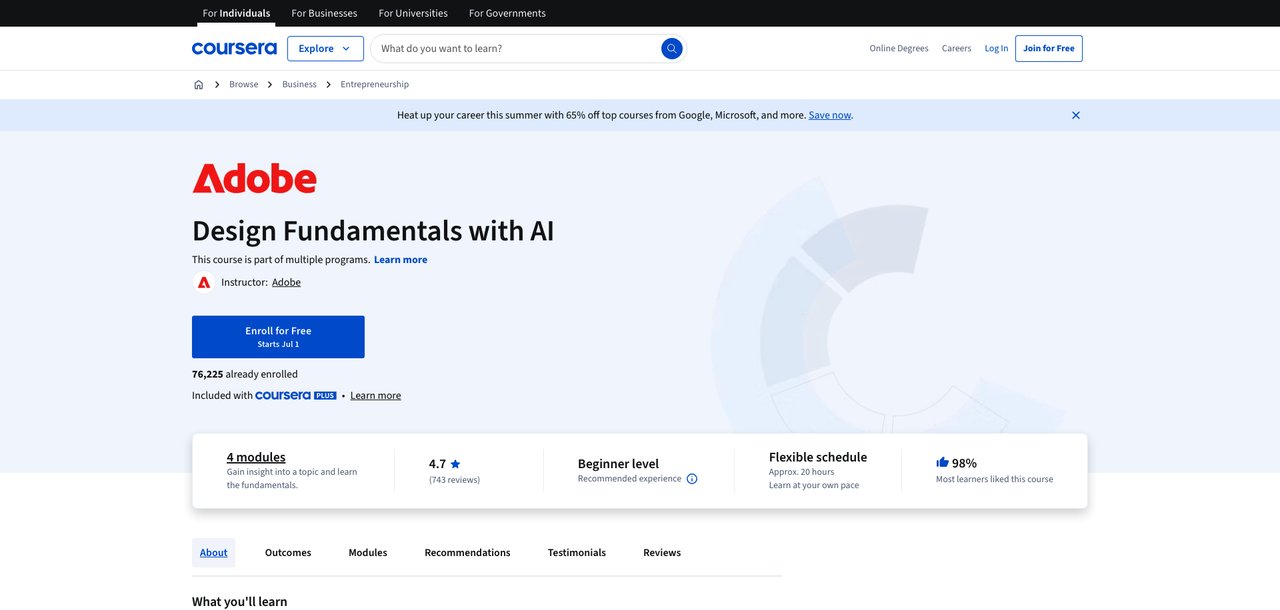Image resolution: width=1280 pixels, height=610 pixels.
Task: Open Online Degrees link
Action: coord(899,48)
